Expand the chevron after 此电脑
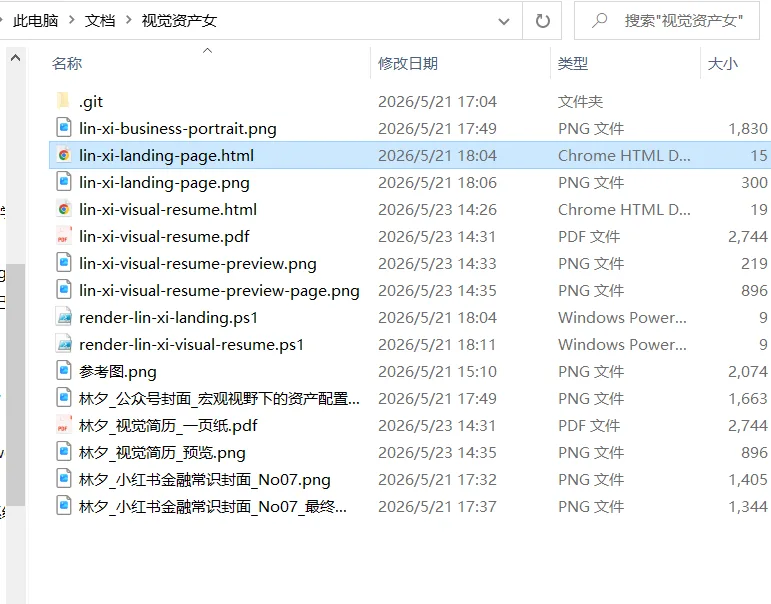Viewport: 771px width, 604px height. click(72, 20)
